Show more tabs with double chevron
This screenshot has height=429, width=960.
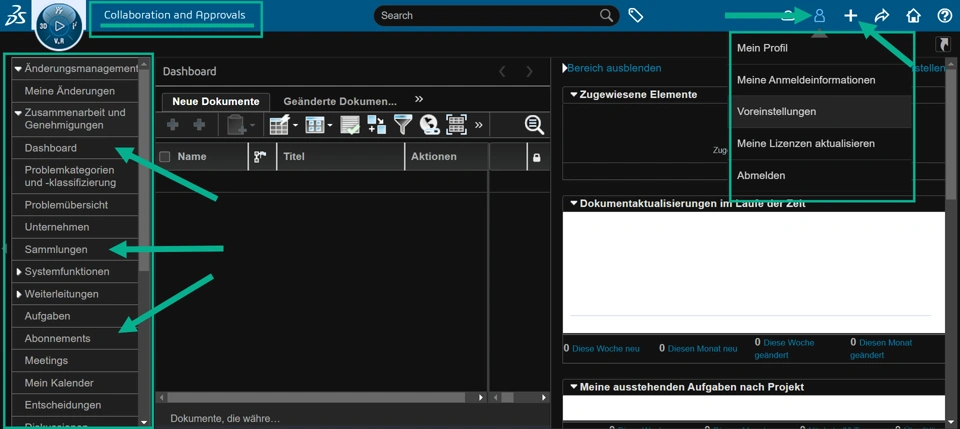(x=419, y=99)
